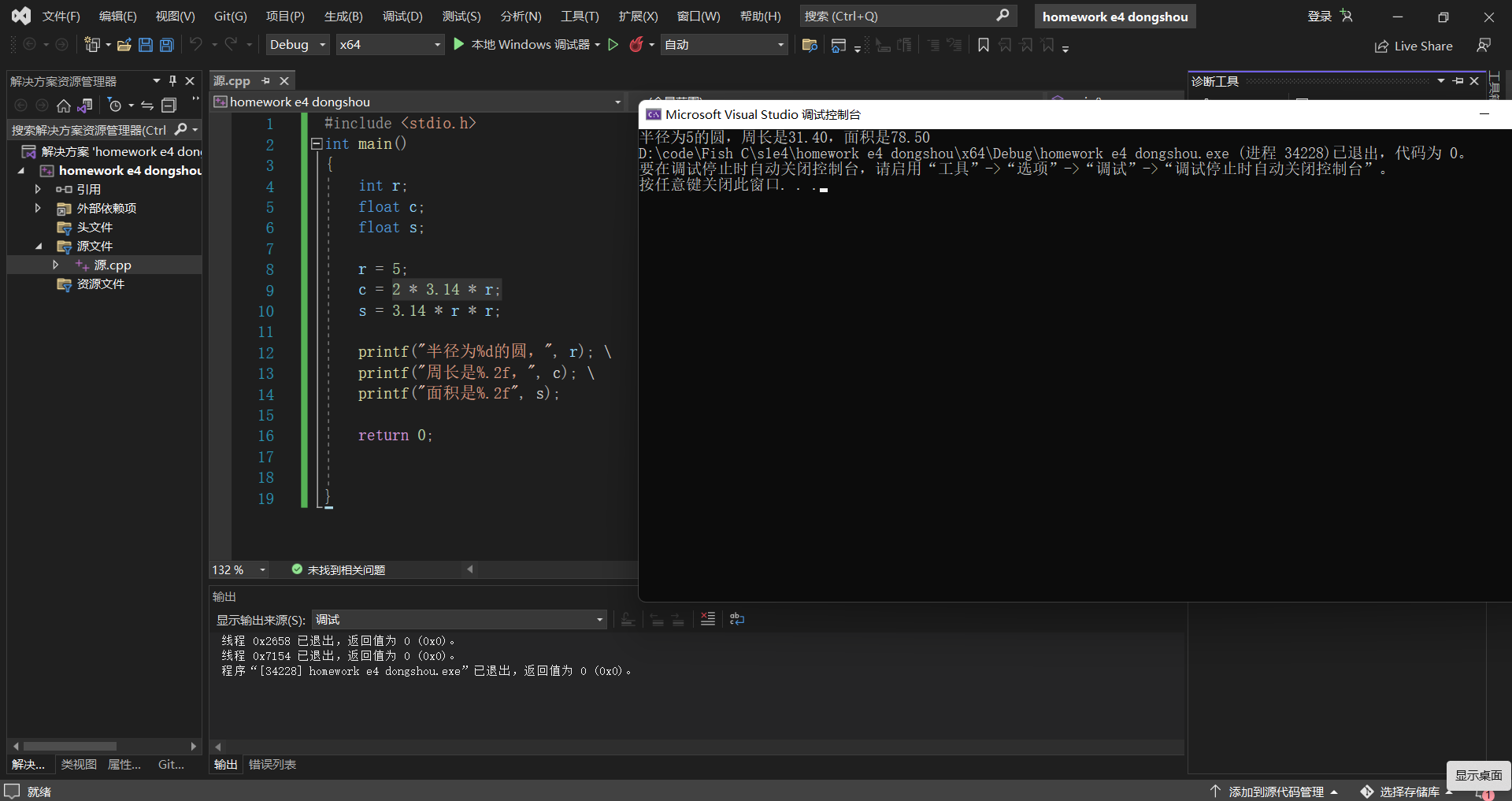This screenshot has width=1512, height=801.
Task: Toggle a bookmark with the bookmark icon
Action: click(x=983, y=45)
